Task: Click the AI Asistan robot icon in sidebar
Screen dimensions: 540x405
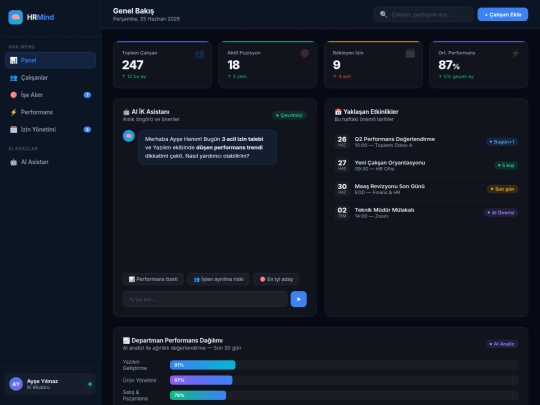Action: [13, 162]
